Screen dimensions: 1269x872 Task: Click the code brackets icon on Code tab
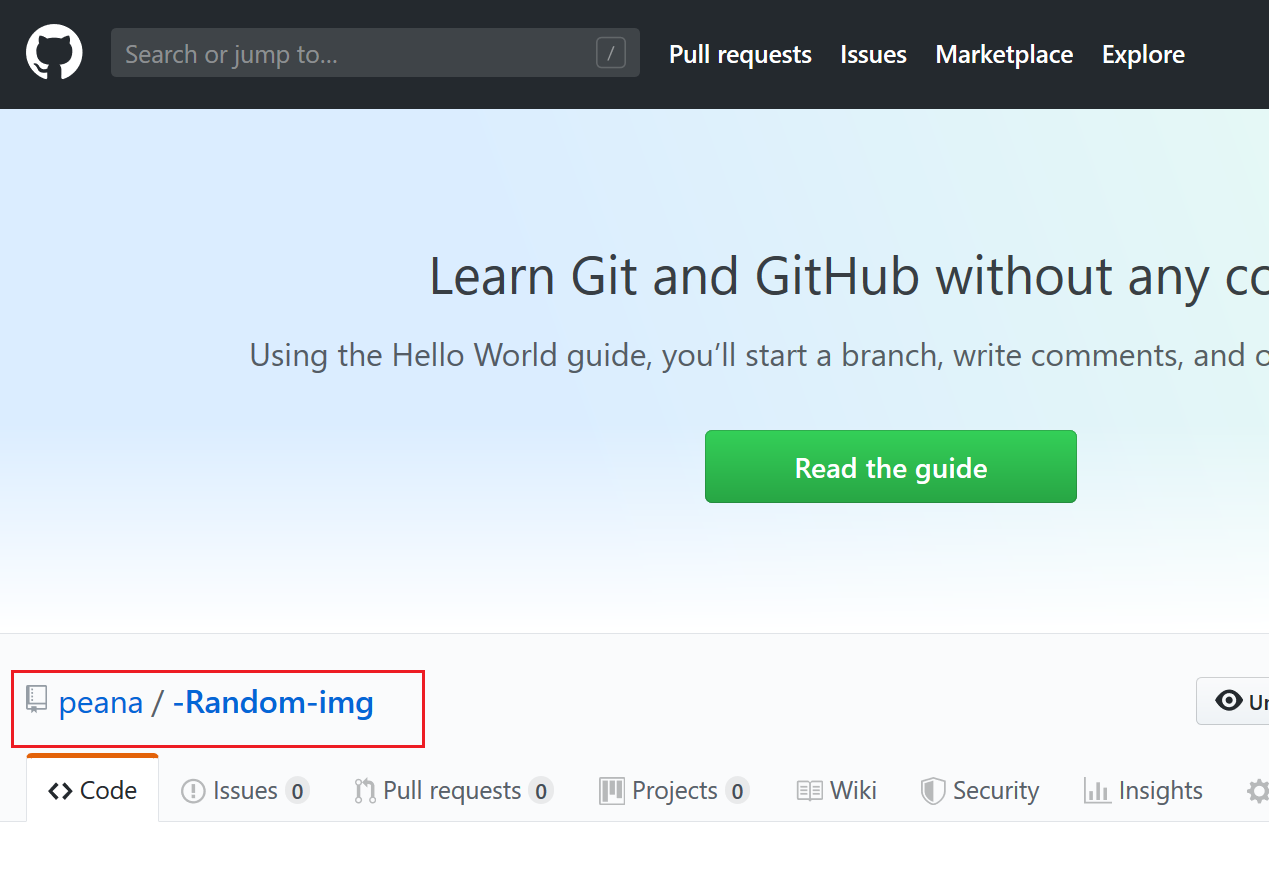tap(60, 791)
